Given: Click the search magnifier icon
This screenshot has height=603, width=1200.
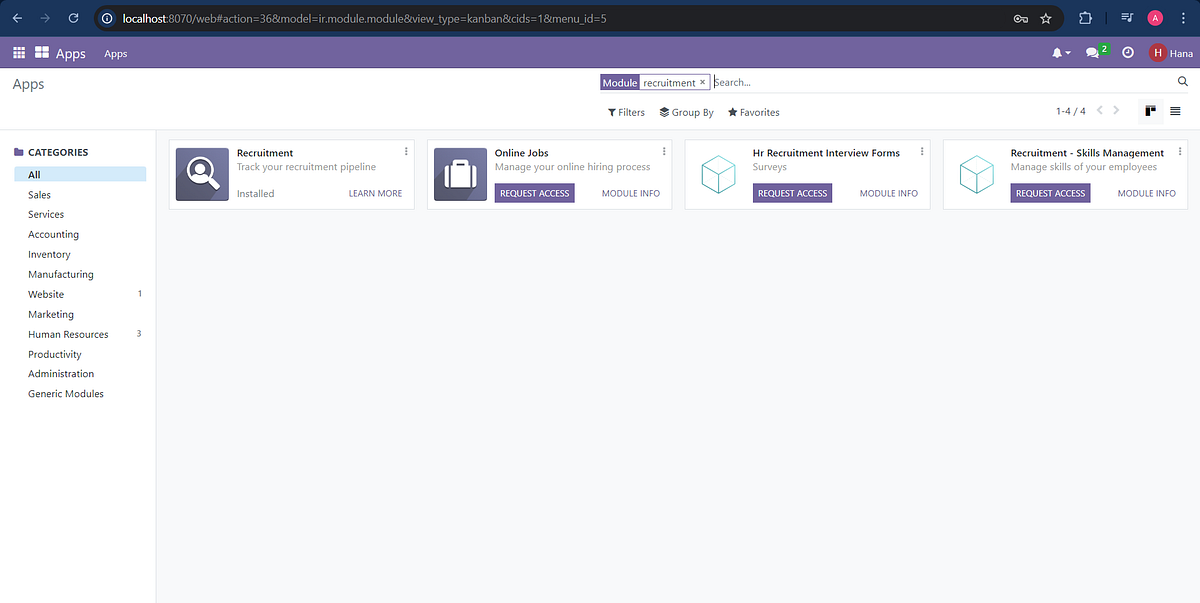Looking at the screenshot, I should click(x=1183, y=81).
